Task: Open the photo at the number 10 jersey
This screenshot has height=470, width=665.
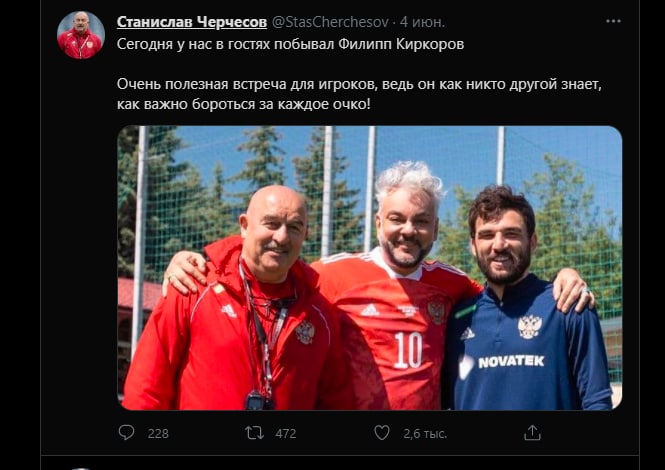Action: 408,350
